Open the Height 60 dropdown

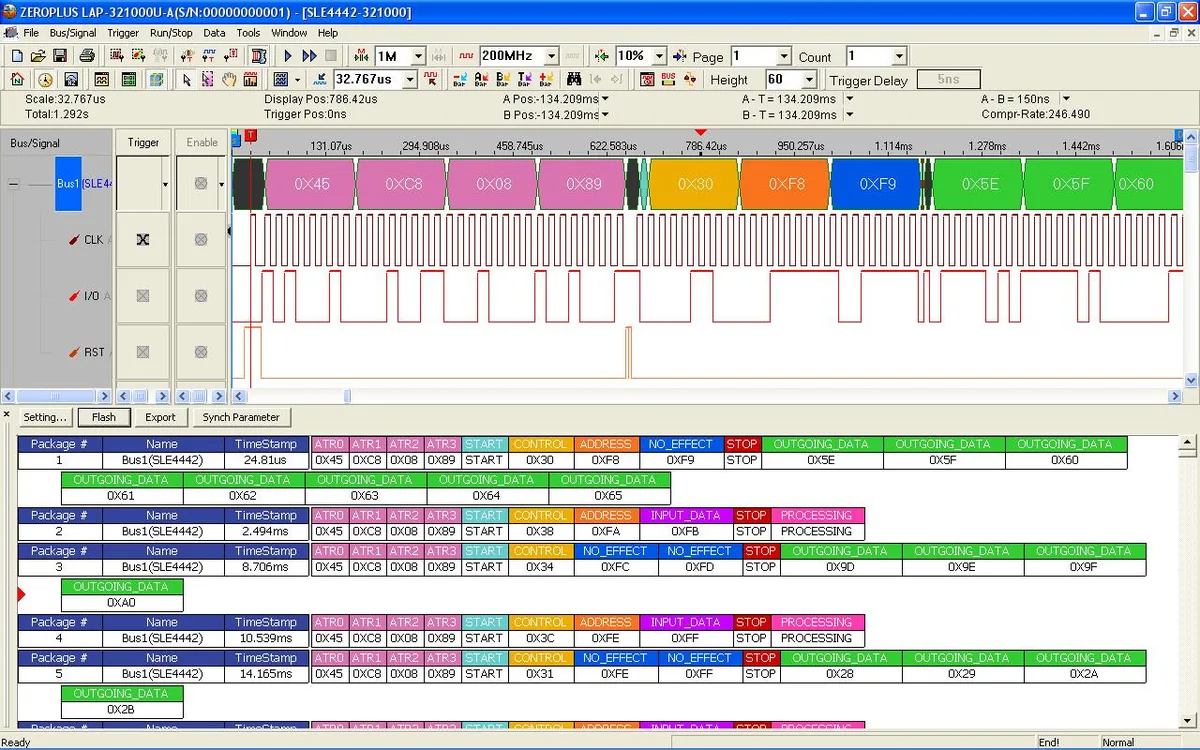809,80
